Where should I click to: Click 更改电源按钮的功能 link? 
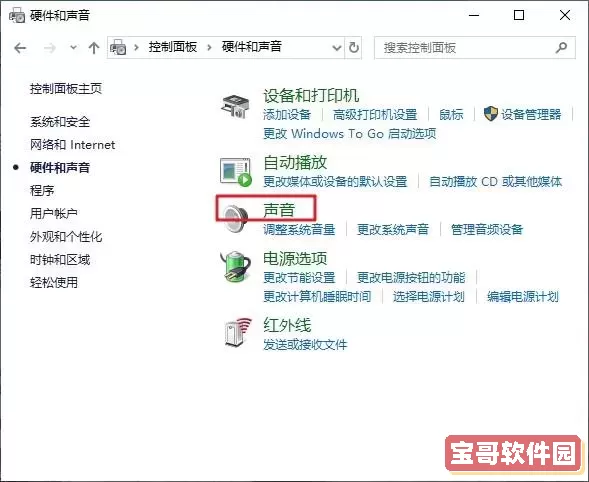point(411,278)
